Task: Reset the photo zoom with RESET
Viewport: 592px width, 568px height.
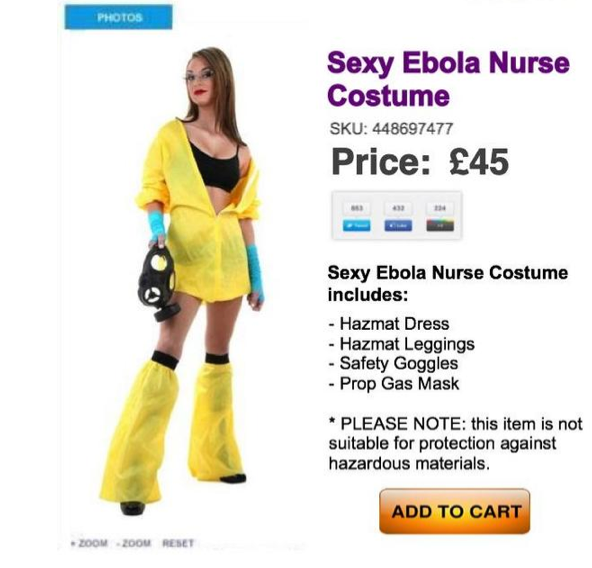Action: tap(178, 543)
